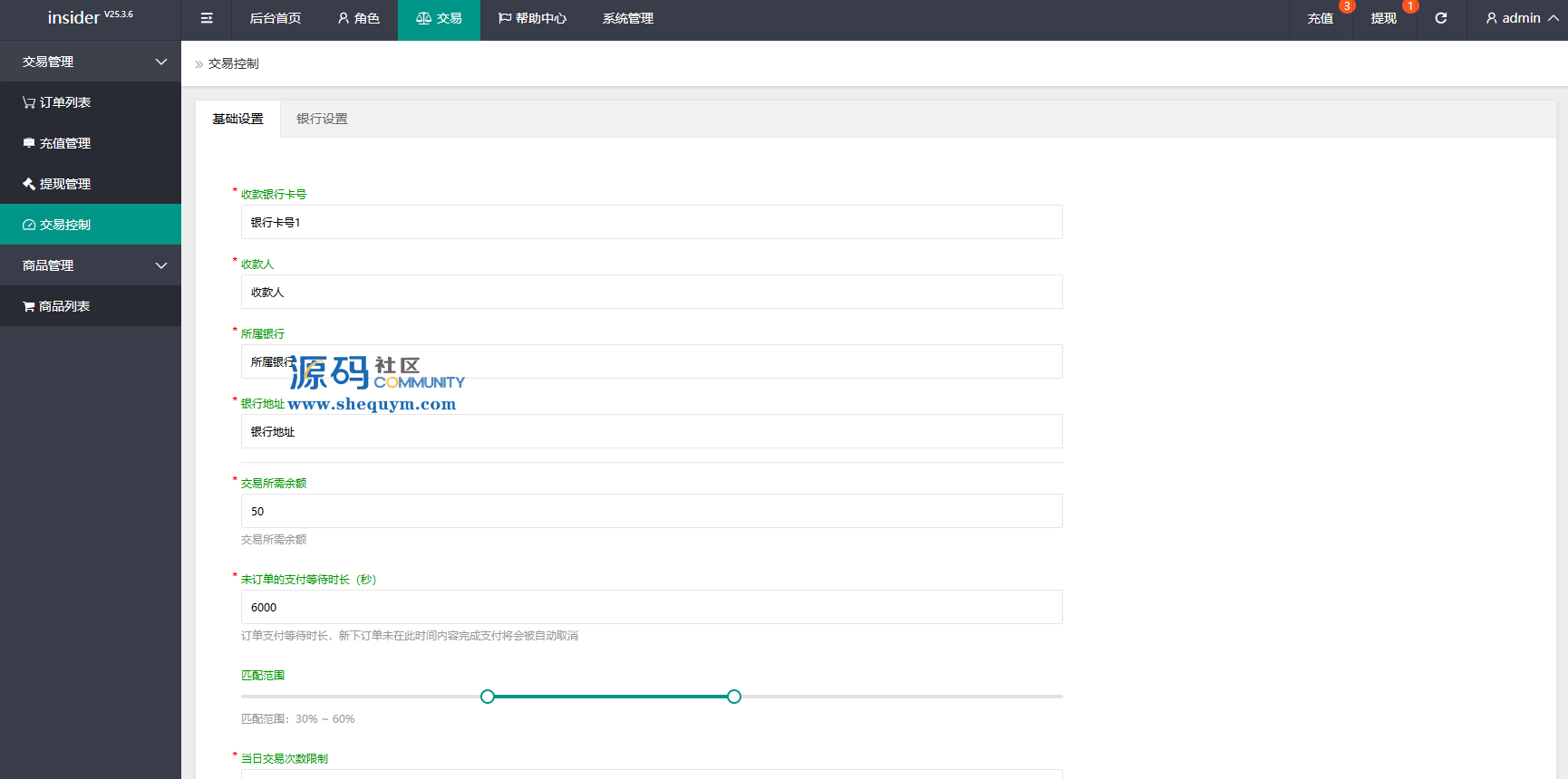This screenshot has width=1568, height=779.
Task: Open the 帮助中心 top menu
Action: pos(532,18)
